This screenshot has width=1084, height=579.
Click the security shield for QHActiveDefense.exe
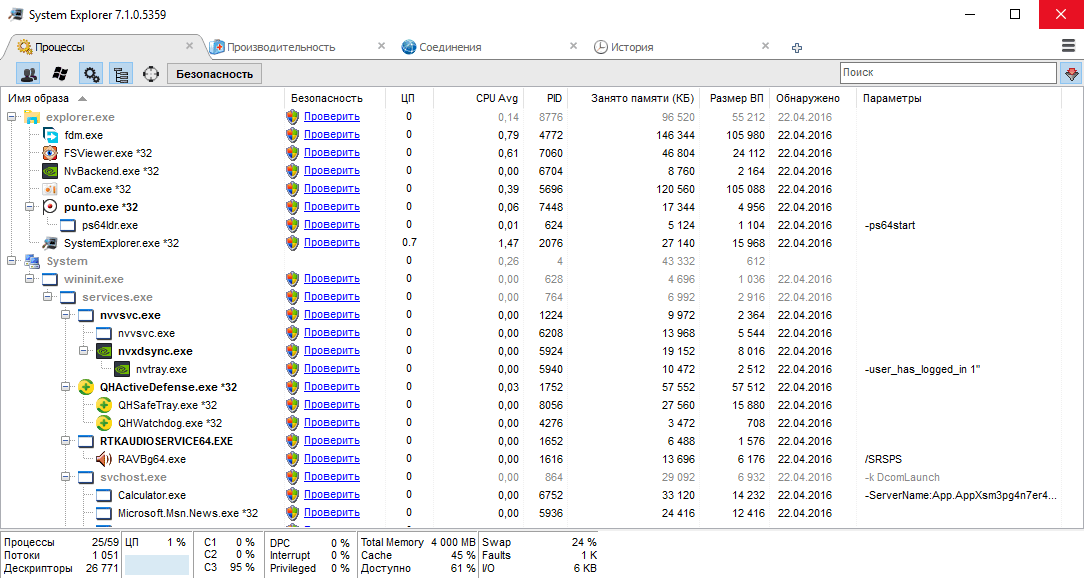(x=293, y=387)
